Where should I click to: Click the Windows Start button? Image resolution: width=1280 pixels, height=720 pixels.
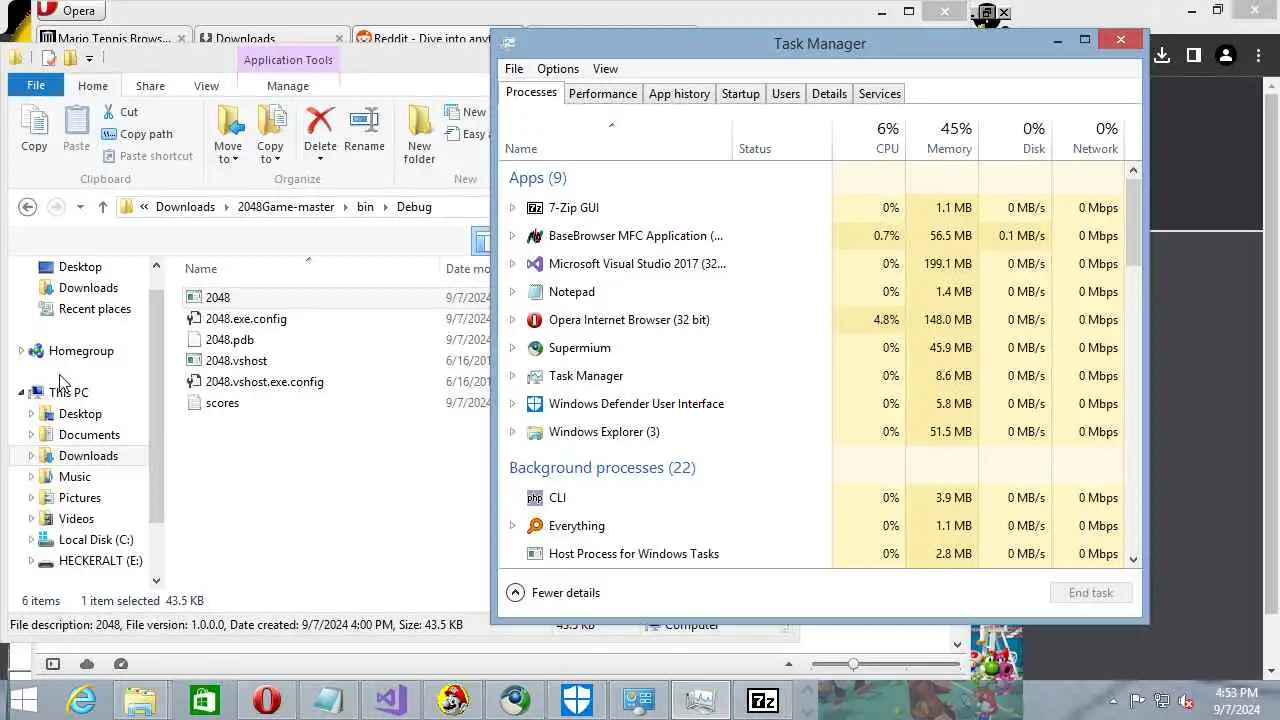click(22, 700)
